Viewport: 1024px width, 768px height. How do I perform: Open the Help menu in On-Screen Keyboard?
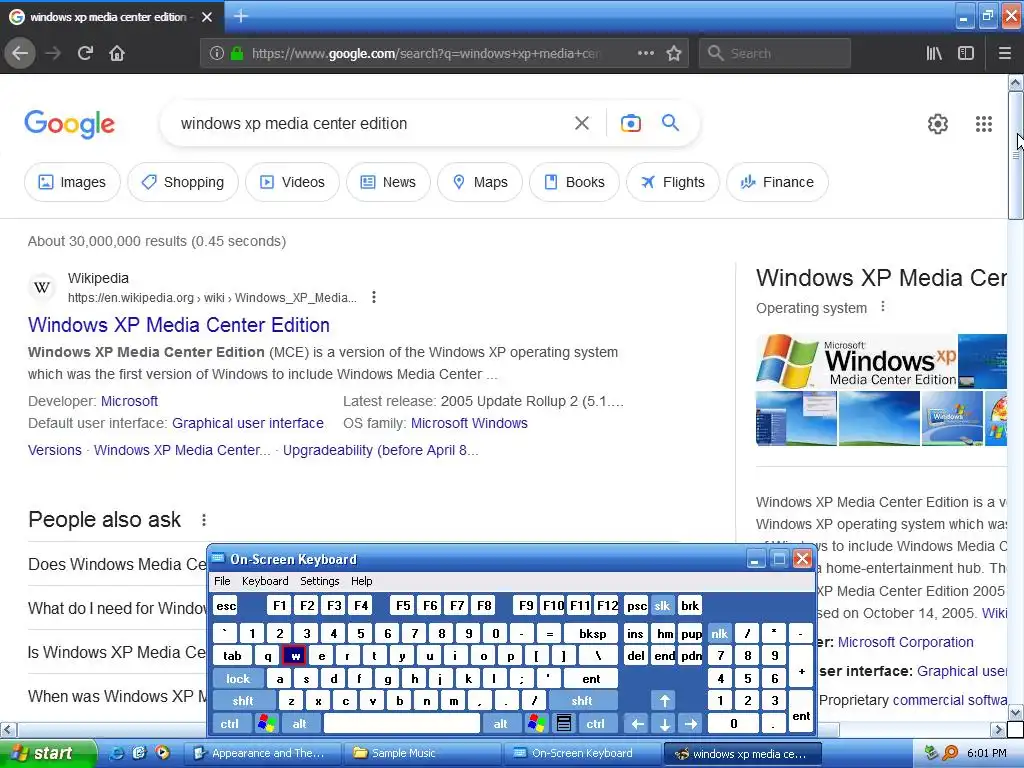click(x=362, y=581)
